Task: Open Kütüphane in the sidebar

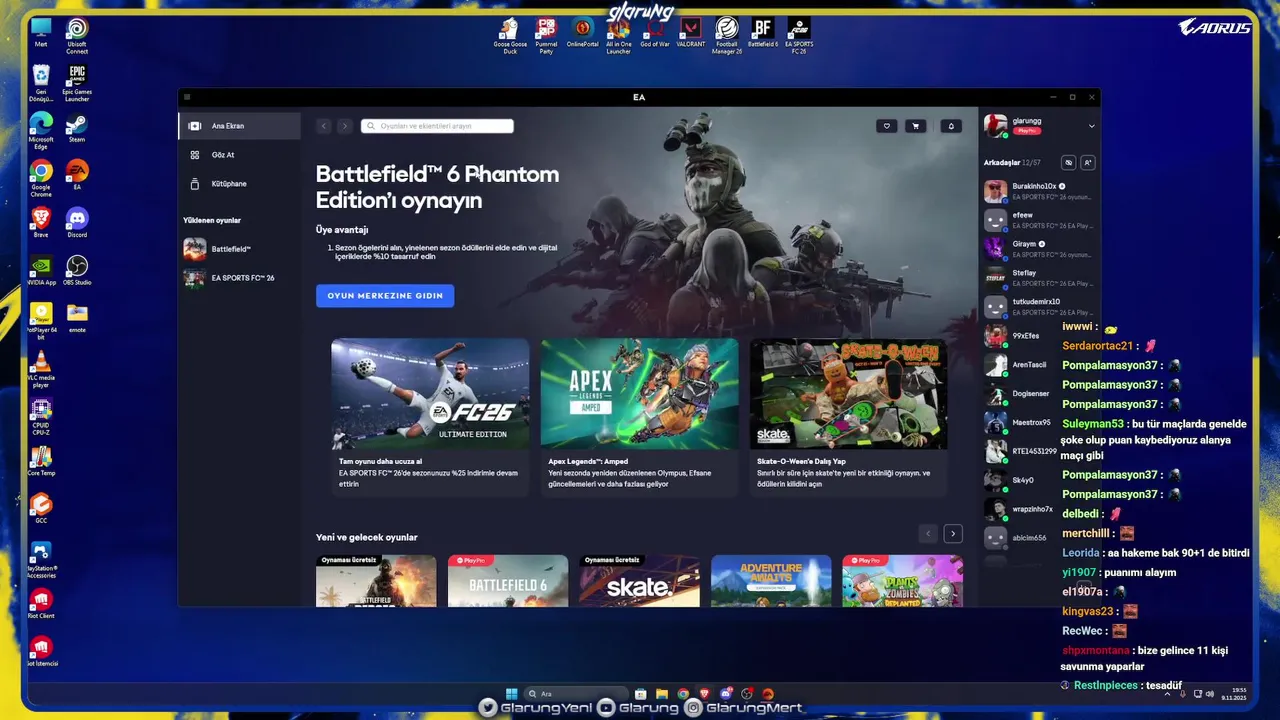Action: point(240,184)
